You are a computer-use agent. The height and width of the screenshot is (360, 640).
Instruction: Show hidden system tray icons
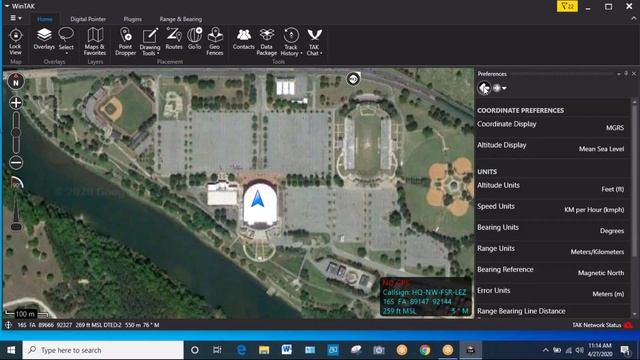point(546,350)
